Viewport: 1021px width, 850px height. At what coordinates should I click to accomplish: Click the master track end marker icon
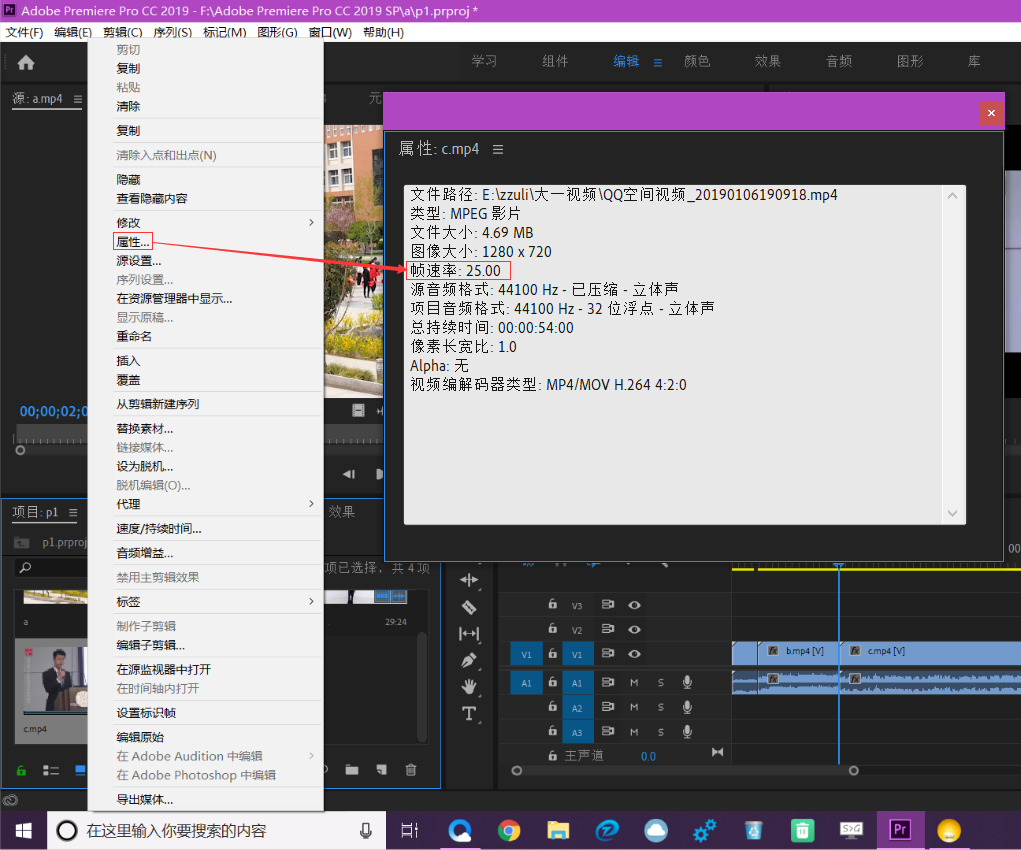pyautogui.click(x=718, y=752)
